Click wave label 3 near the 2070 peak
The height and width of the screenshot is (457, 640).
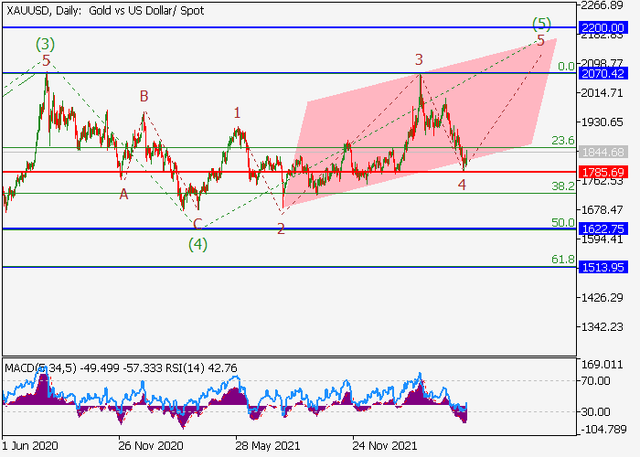click(x=419, y=60)
